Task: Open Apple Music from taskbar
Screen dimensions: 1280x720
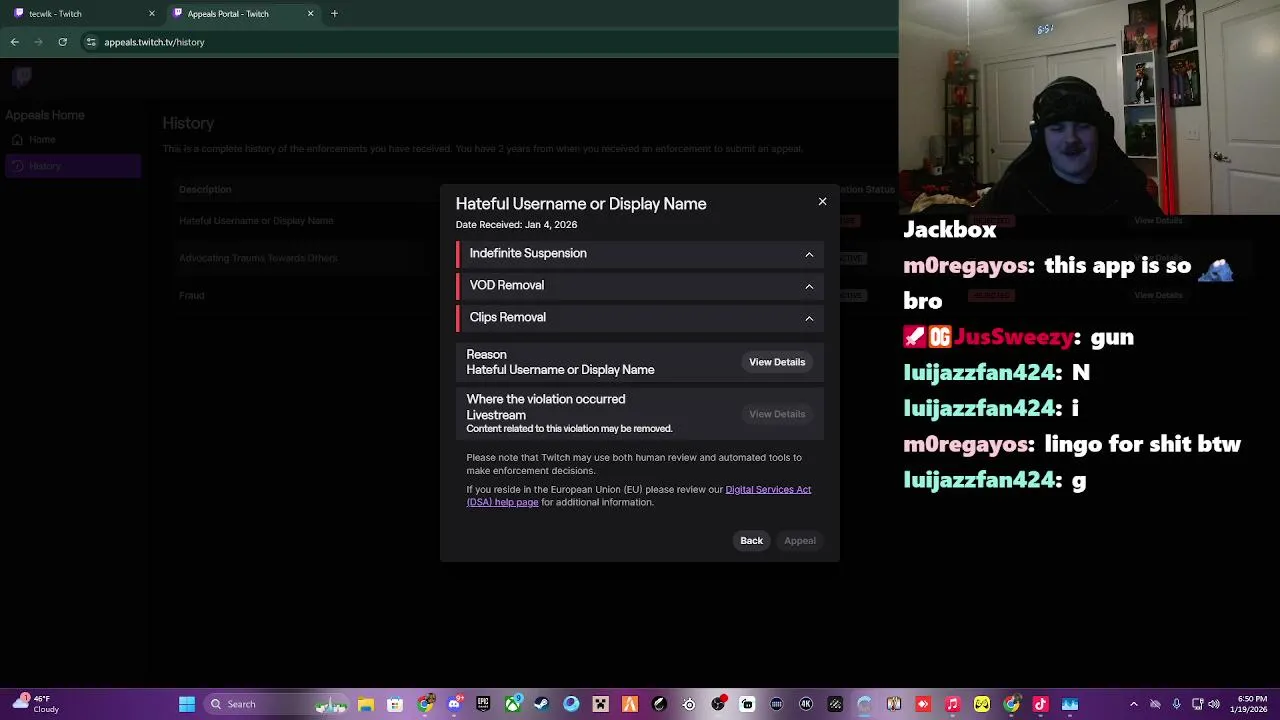Action: (952, 704)
